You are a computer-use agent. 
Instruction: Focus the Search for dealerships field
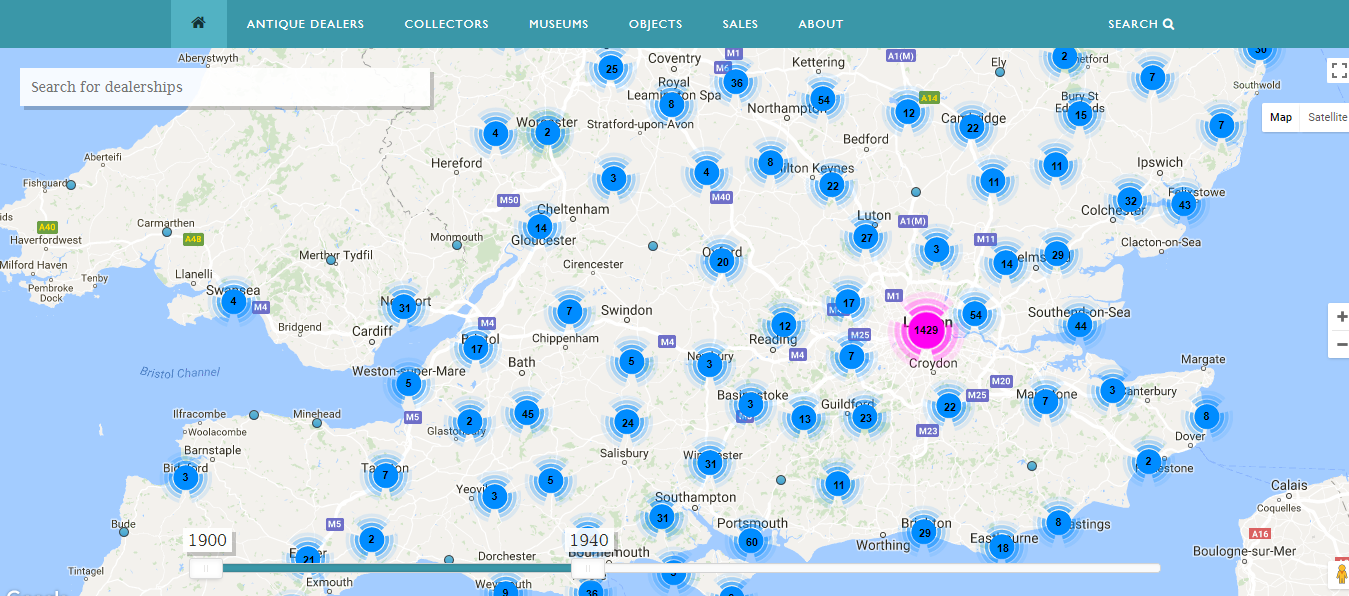[x=225, y=87]
